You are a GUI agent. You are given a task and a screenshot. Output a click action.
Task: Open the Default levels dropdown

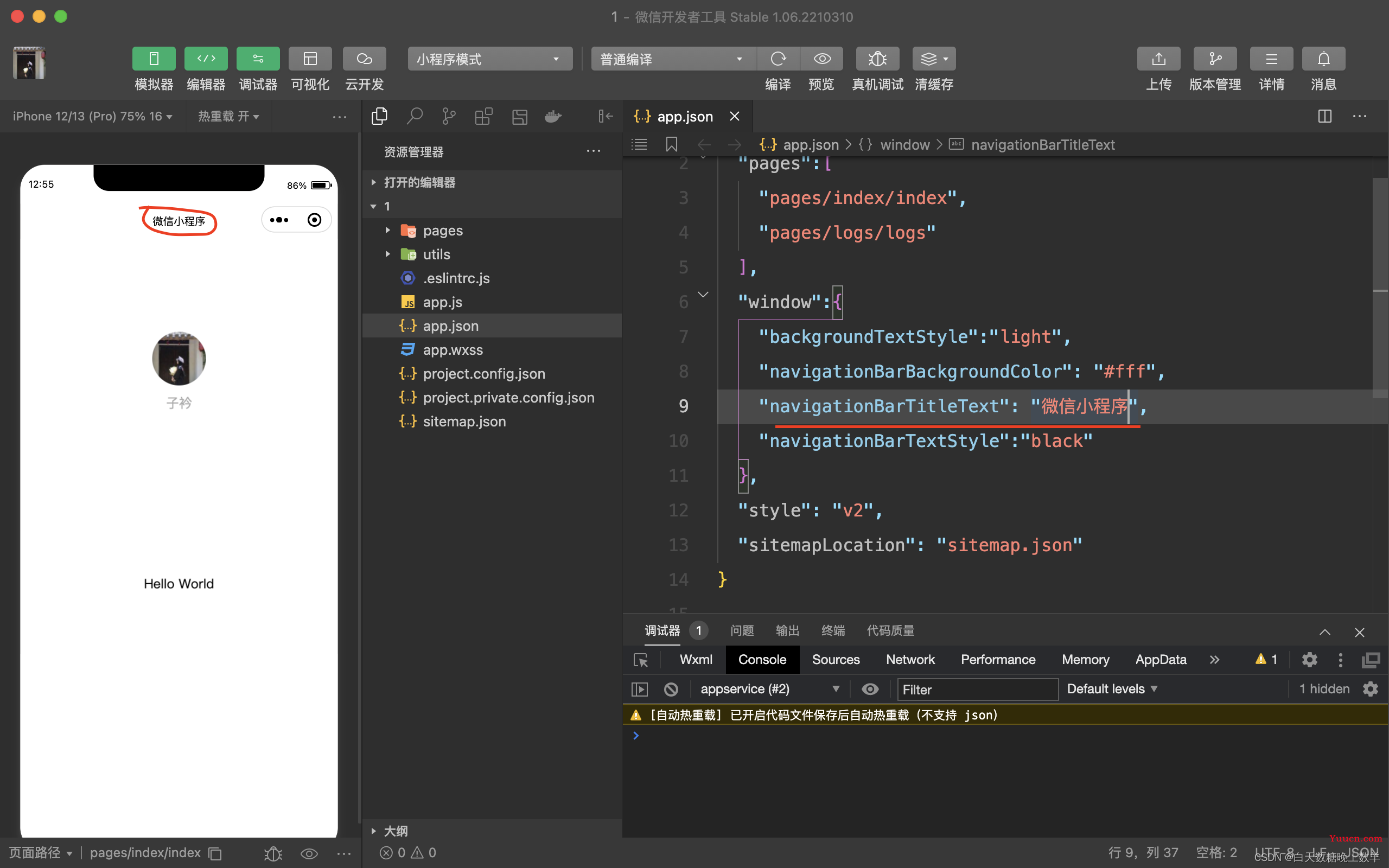tap(1112, 689)
